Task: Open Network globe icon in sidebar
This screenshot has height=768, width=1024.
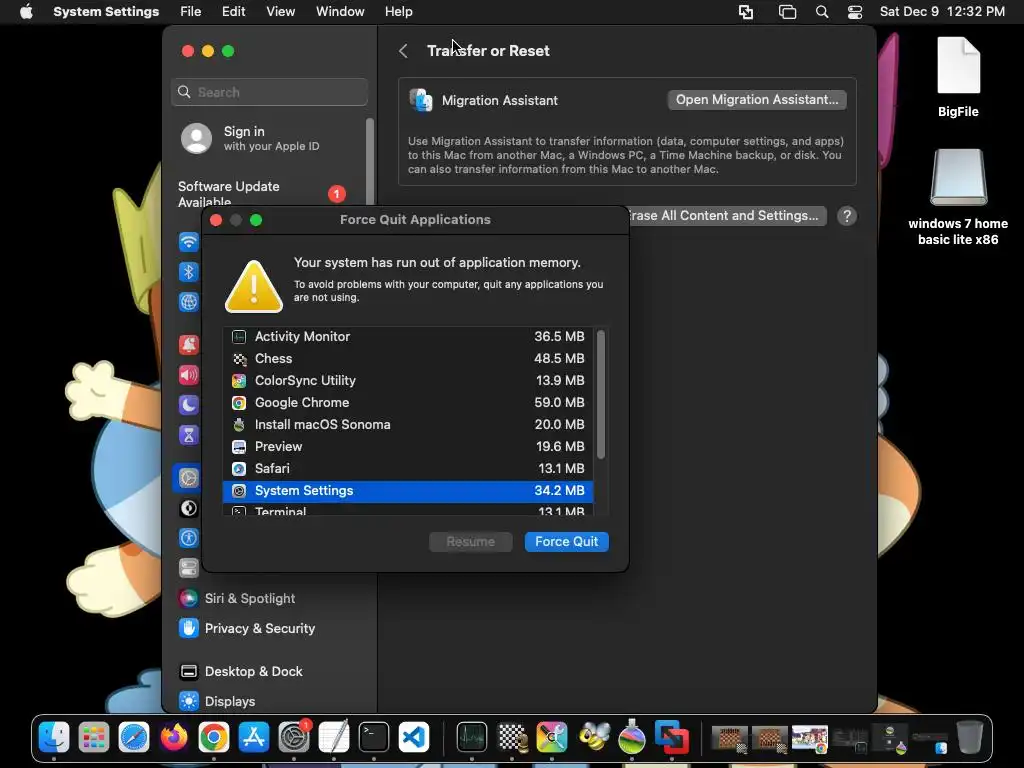Action: 189,302
